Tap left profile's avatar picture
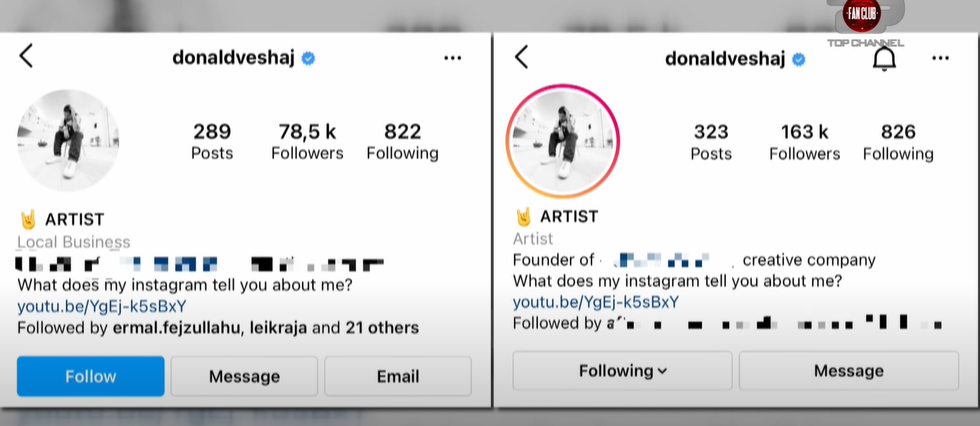The image size is (980, 426). (x=68, y=141)
